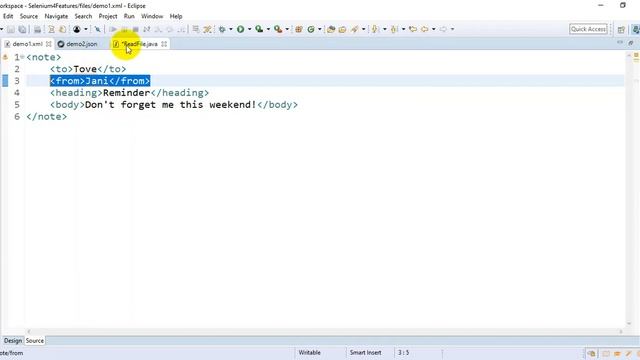The height and width of the screenshot is (360, 640).
Task: Click the Print icon in the toolbar
Action: point(37,29)
